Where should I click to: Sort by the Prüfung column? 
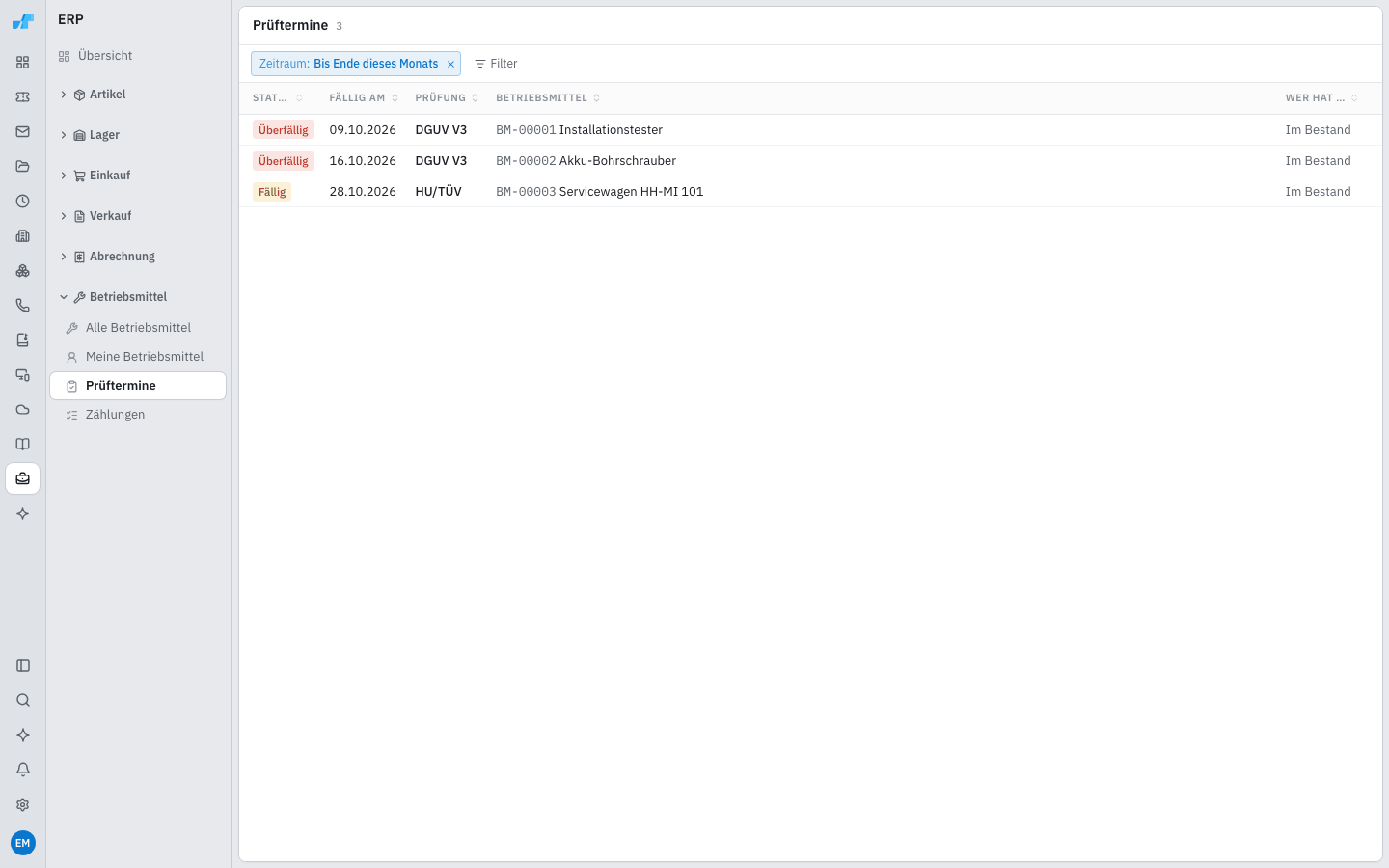click(x=447, y=98)
